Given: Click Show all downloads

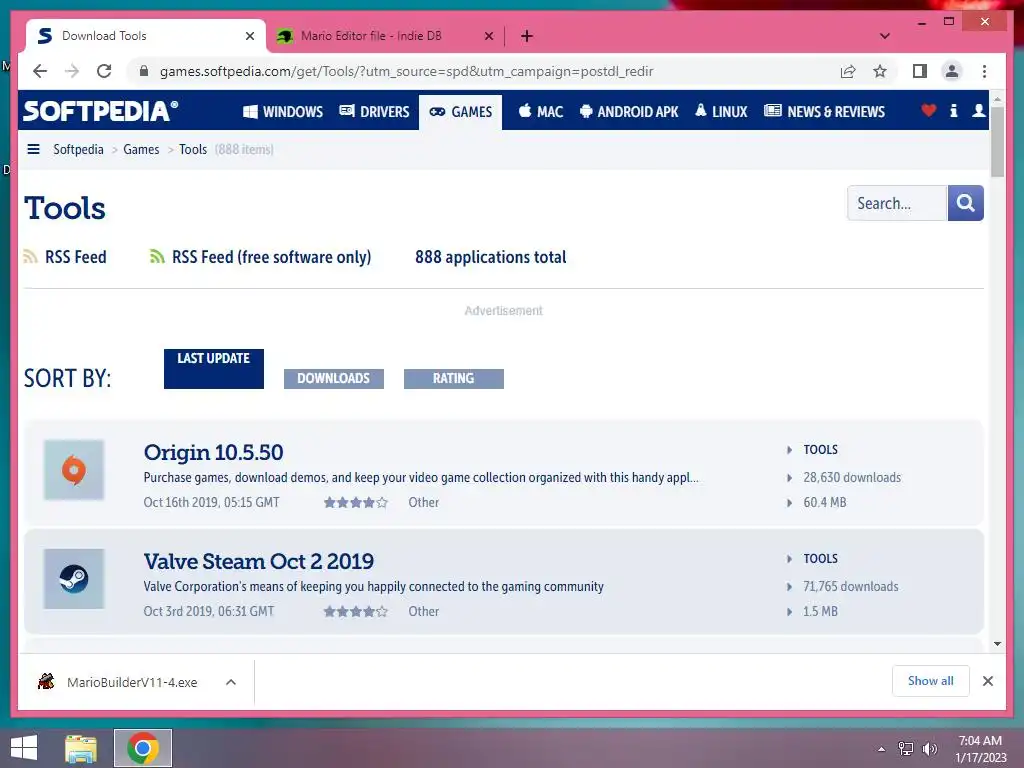Looking at the screenshot, I should [x=931, y=681].
